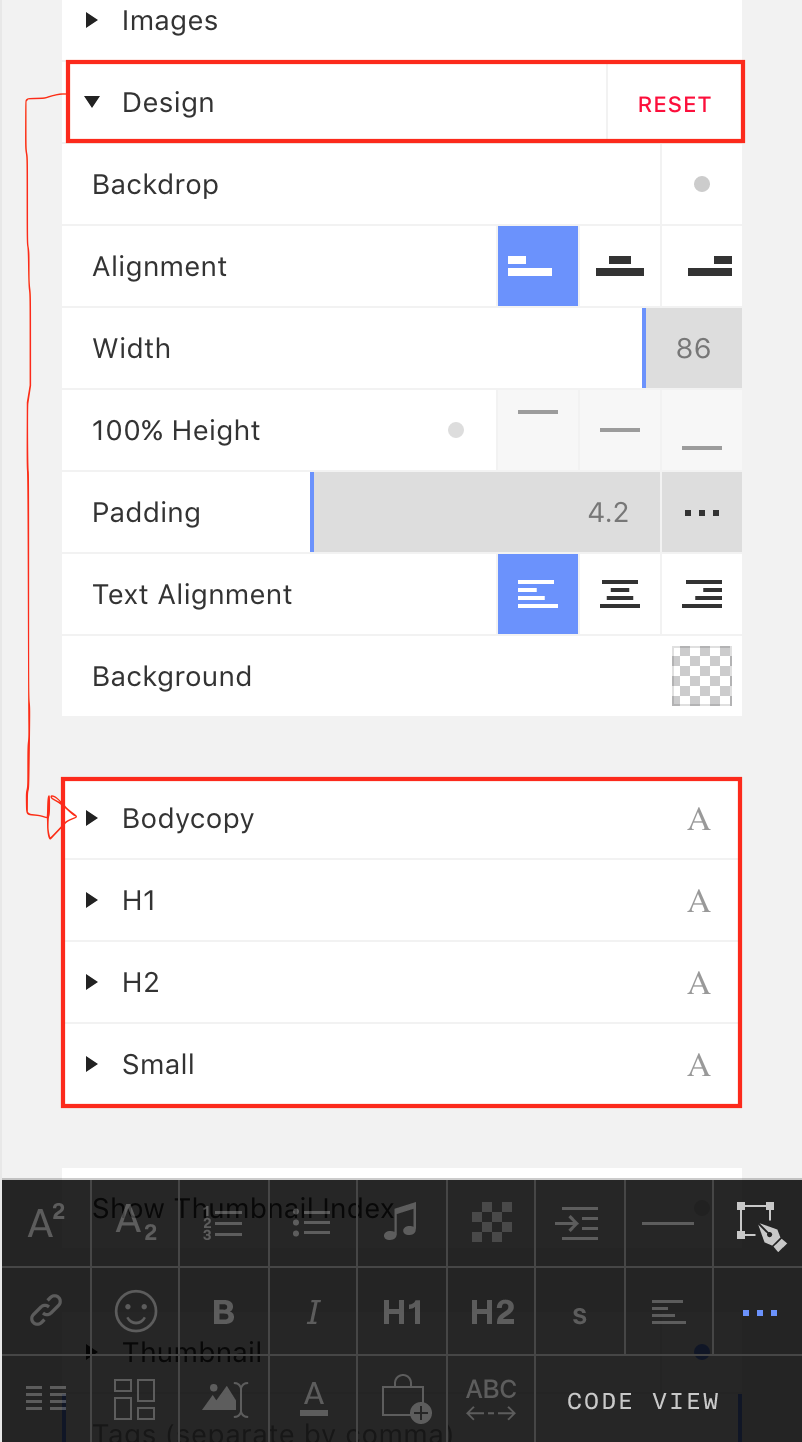Click the superscript icon in the toolbar
Image resolution: width=802 pixels, height=1442 pixels.
point(46,1222)
